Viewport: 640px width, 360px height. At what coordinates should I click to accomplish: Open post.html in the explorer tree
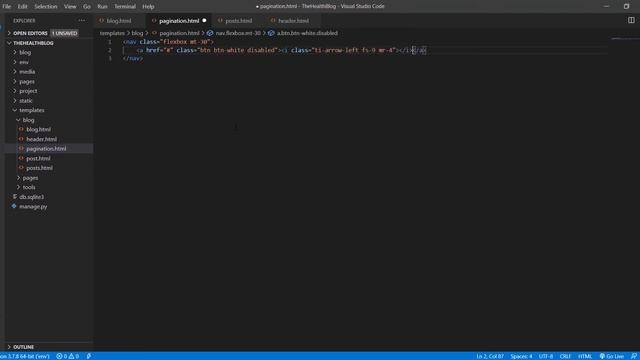pyautogui.click(x=38, y=158)
